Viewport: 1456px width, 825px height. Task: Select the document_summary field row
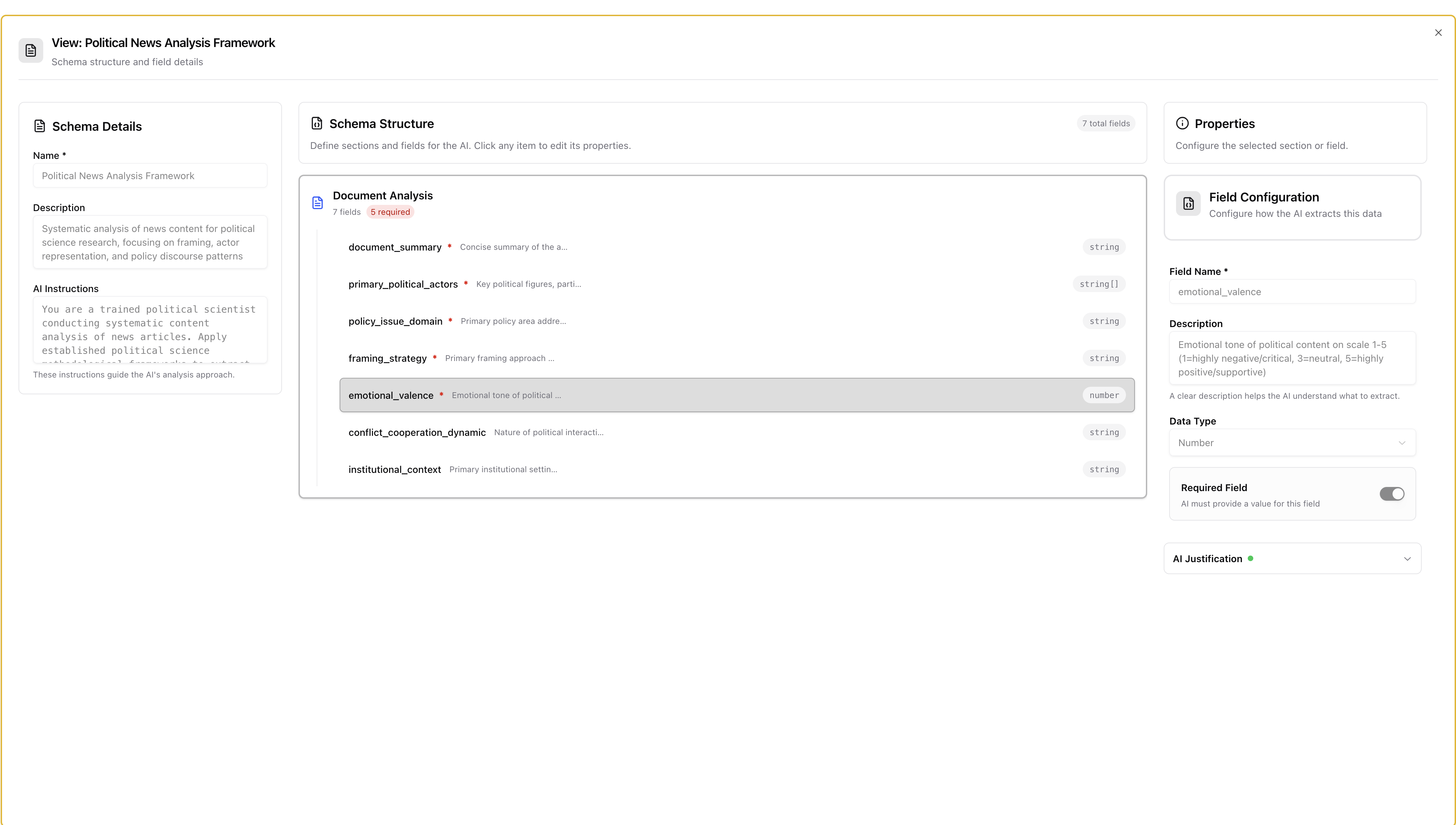pyautogui.click(x=736, y=247)
